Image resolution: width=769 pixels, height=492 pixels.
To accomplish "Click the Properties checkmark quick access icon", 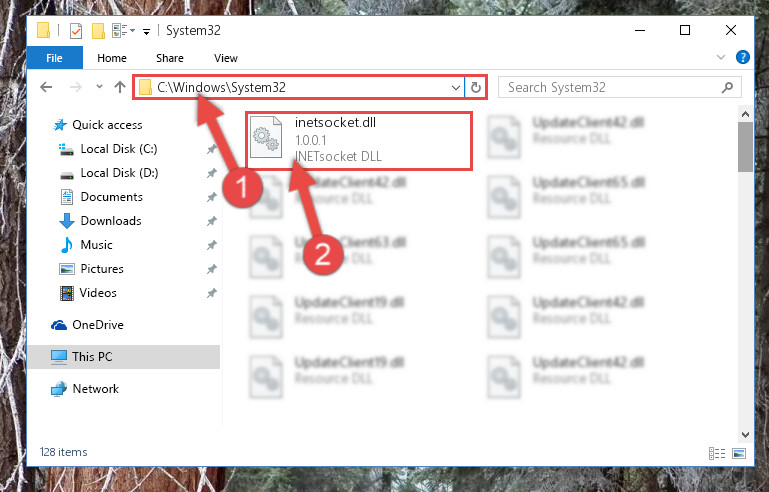I will click(76, 31).
